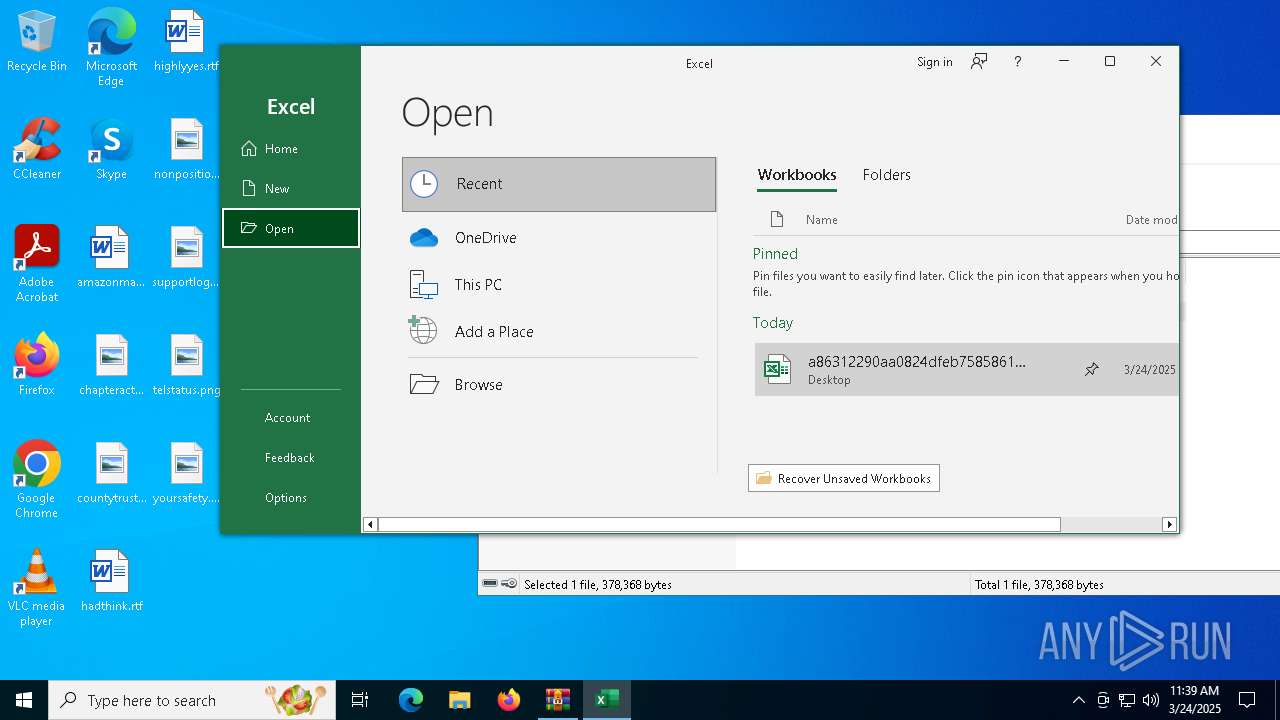Open Edge from the taskbar
This screenshot has width=1280, height=720.
click(x=410, y=700)
